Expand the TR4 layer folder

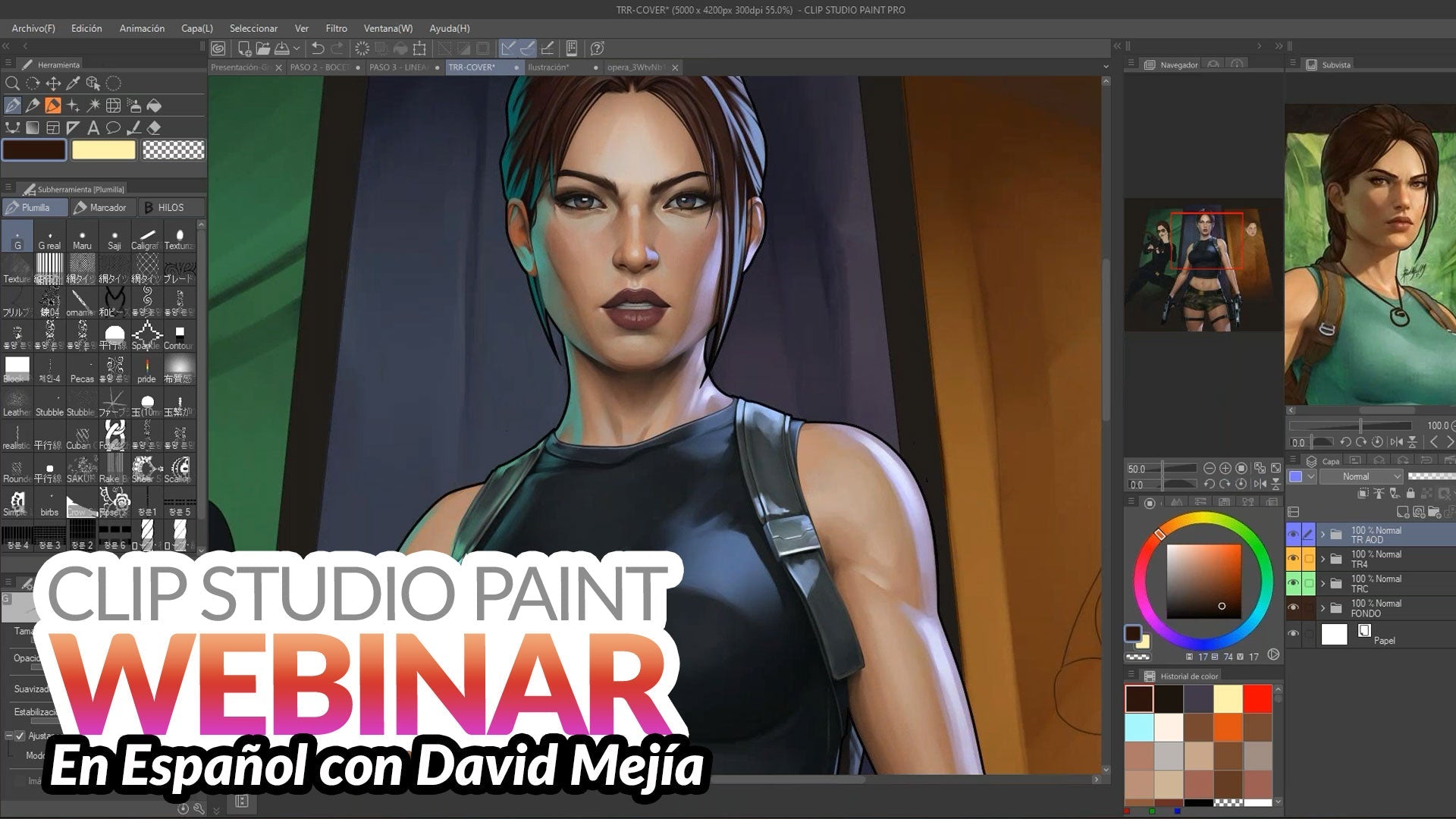[x=1323, y=559]
